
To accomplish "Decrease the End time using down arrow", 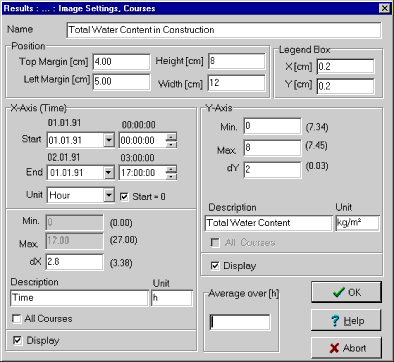I will point(171,177).
